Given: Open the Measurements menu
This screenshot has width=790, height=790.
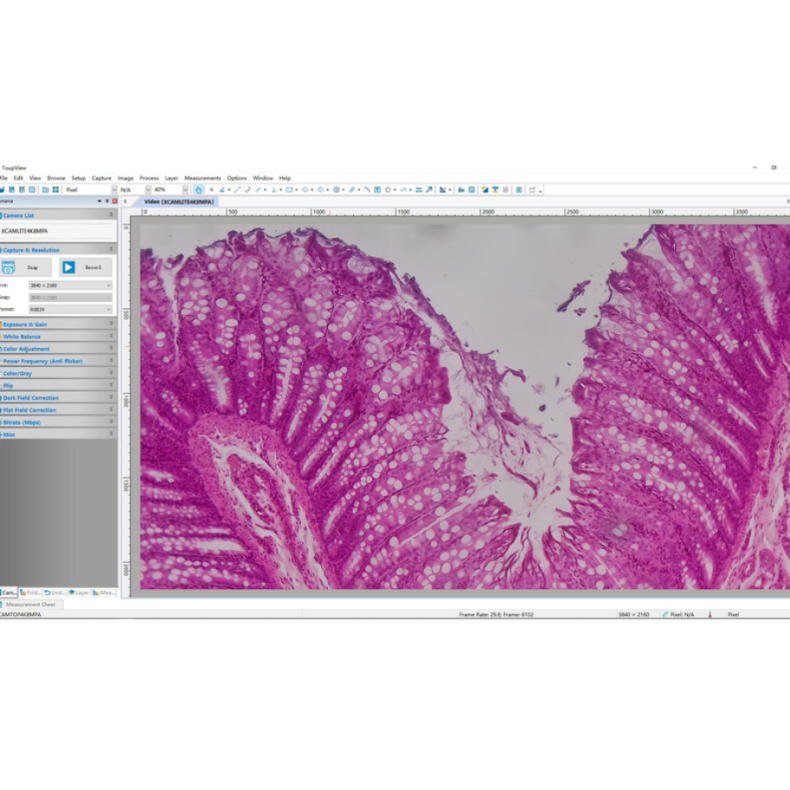Looking at the screenshot, I should (202, 178).
